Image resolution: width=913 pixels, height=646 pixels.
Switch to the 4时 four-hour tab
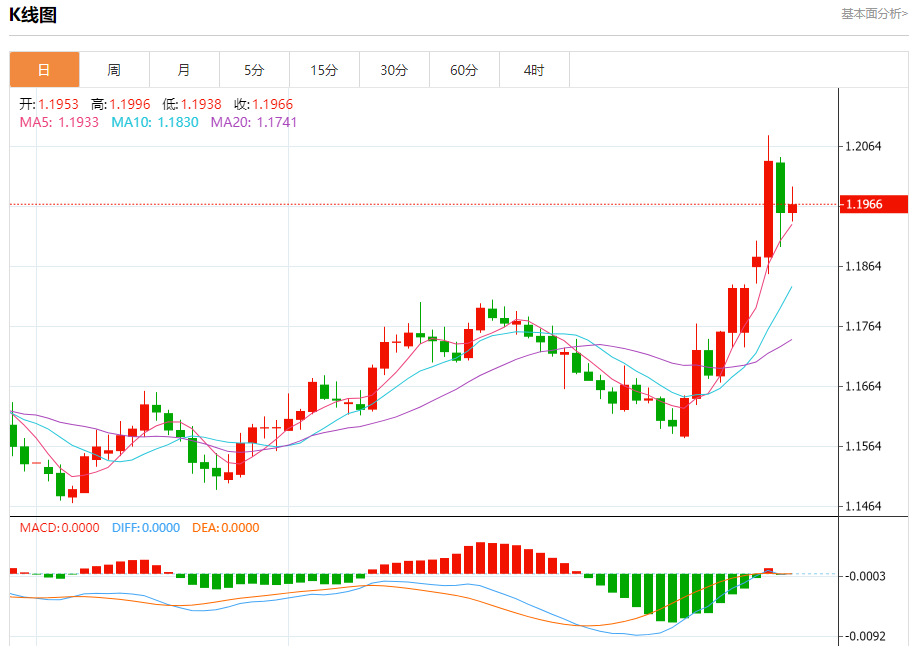pos(534,70)
